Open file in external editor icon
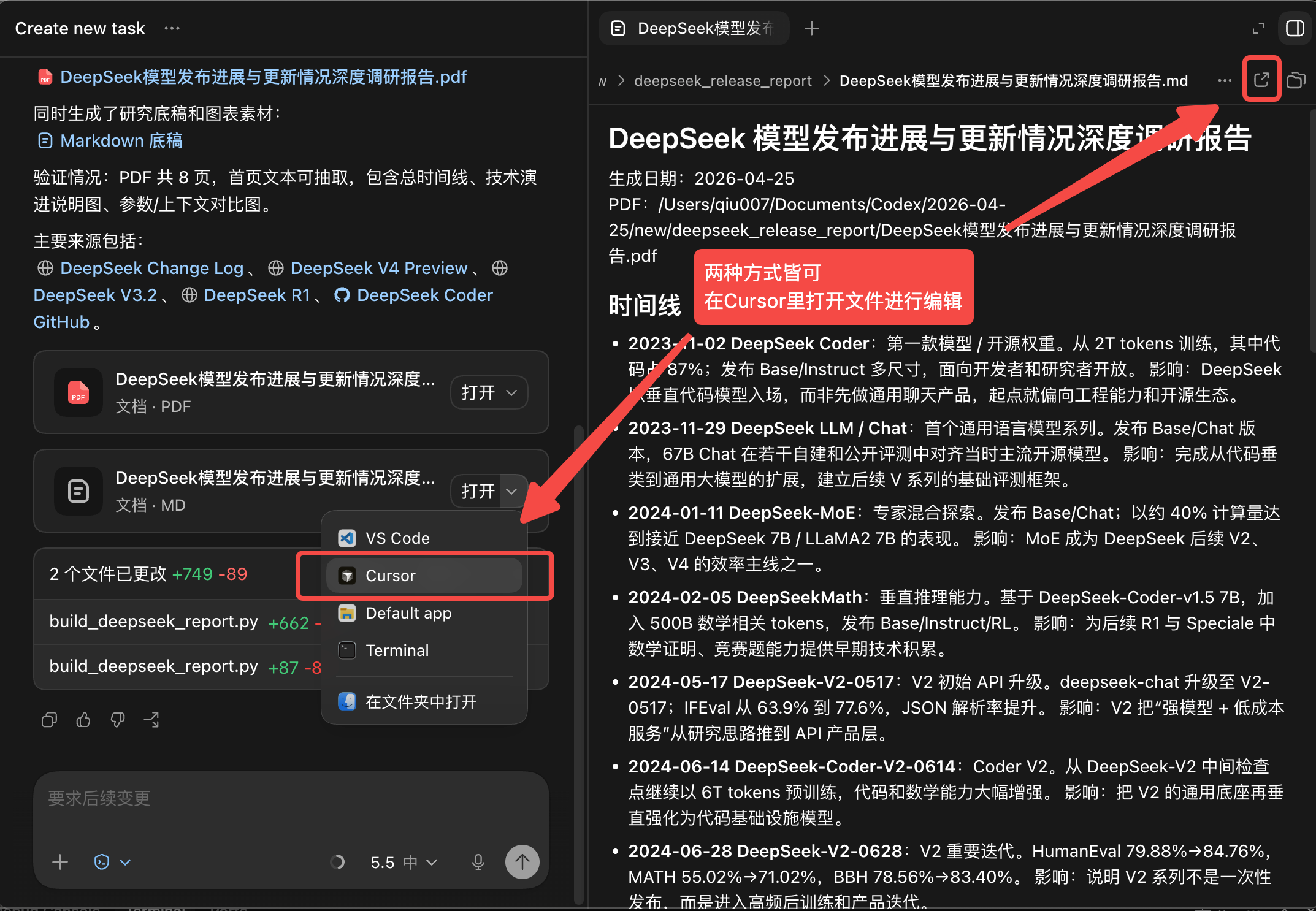Screen dimensions: 1316x911 (x=1261, y=80)
